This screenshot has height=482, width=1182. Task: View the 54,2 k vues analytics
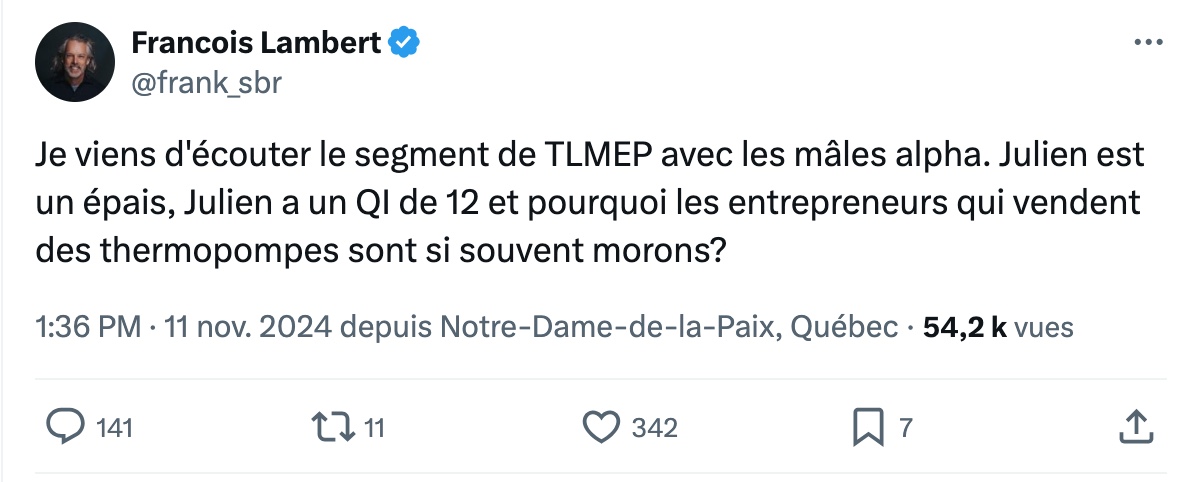(x=997, y=327)
